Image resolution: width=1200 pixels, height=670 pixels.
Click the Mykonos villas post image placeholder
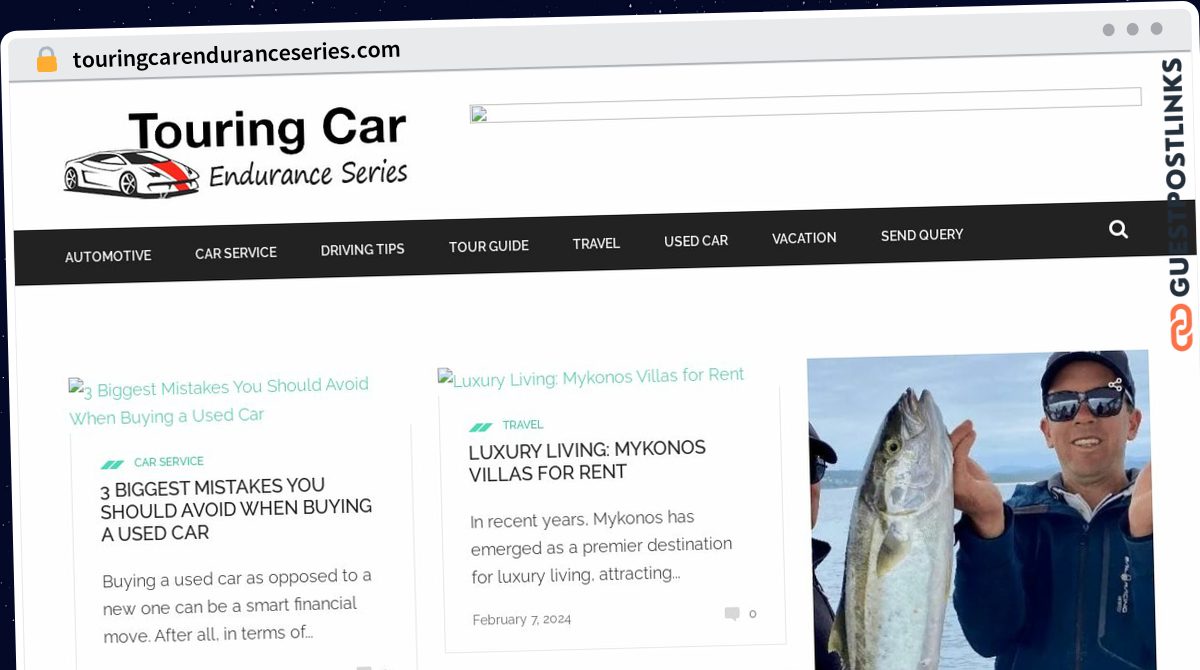coord(591,377)
